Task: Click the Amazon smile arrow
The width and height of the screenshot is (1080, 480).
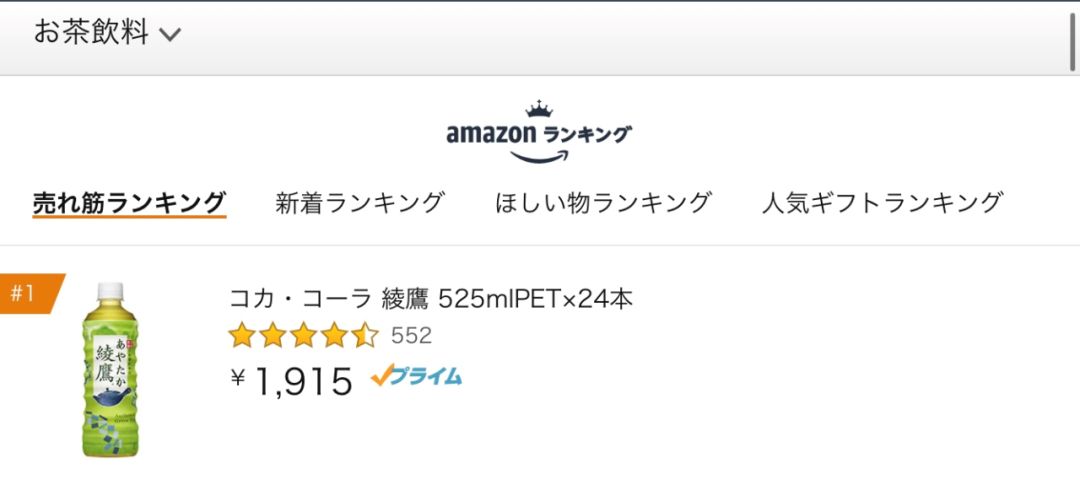Action: (539, 156)
